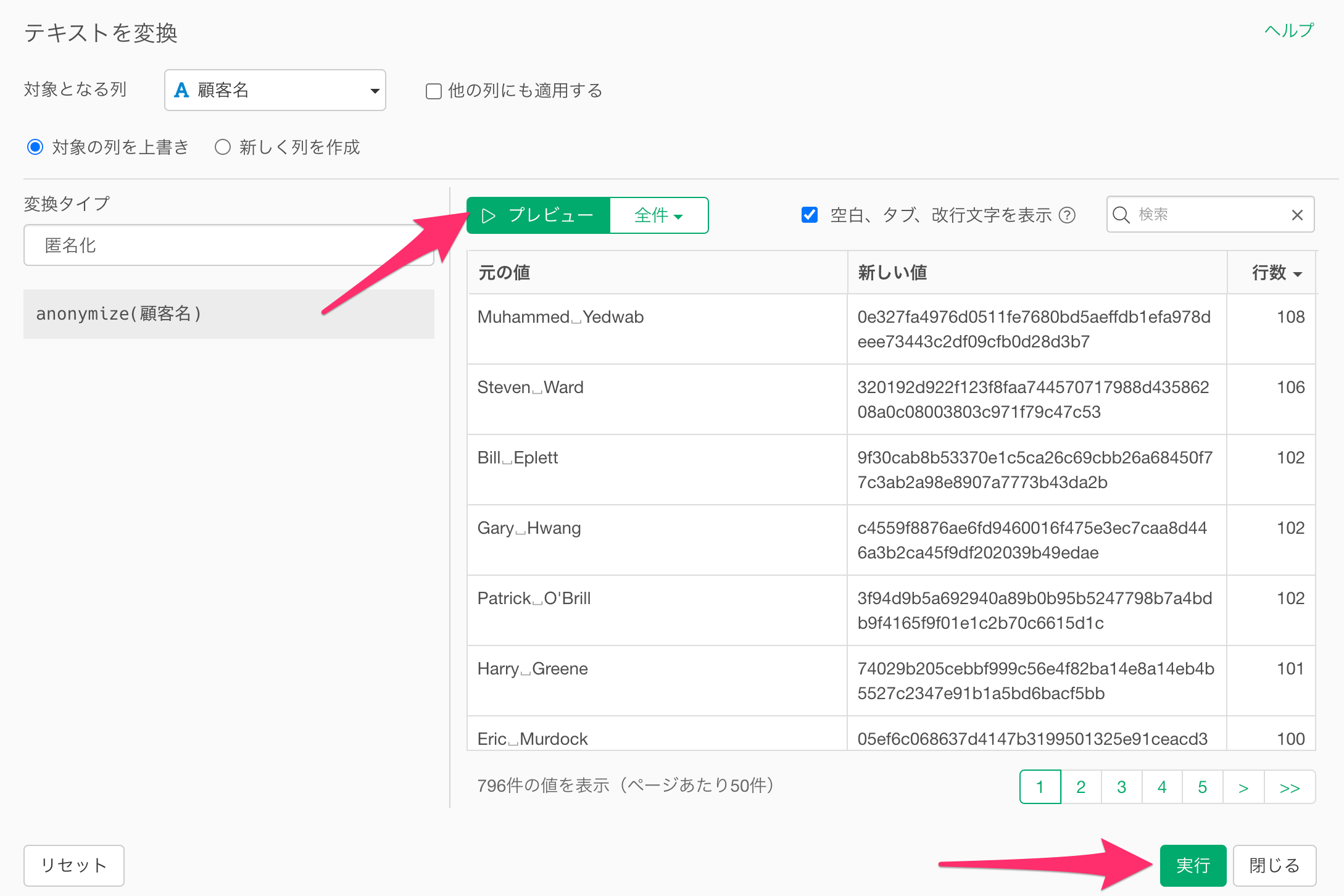The height and width of the screenshot is (896, 1344).
Task: Switch to page 5 of results
Action: (x=1202, y=787)
